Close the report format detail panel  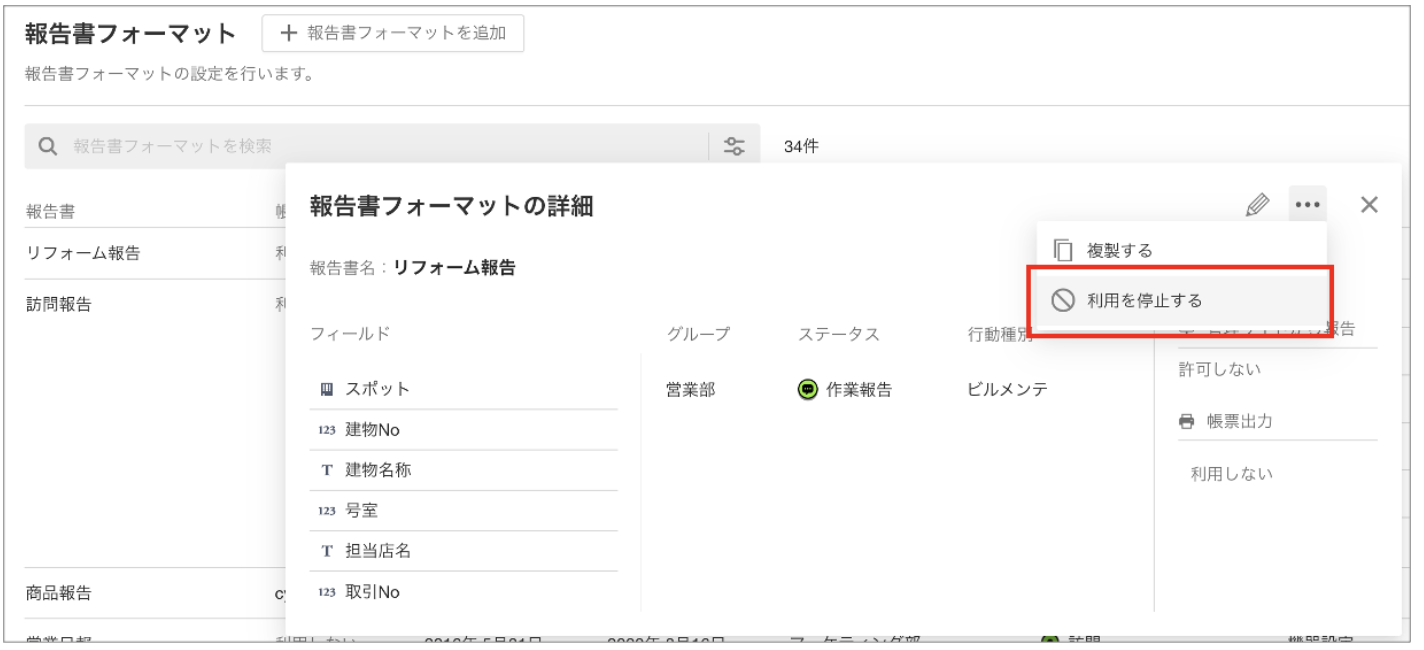[1370, 205]
